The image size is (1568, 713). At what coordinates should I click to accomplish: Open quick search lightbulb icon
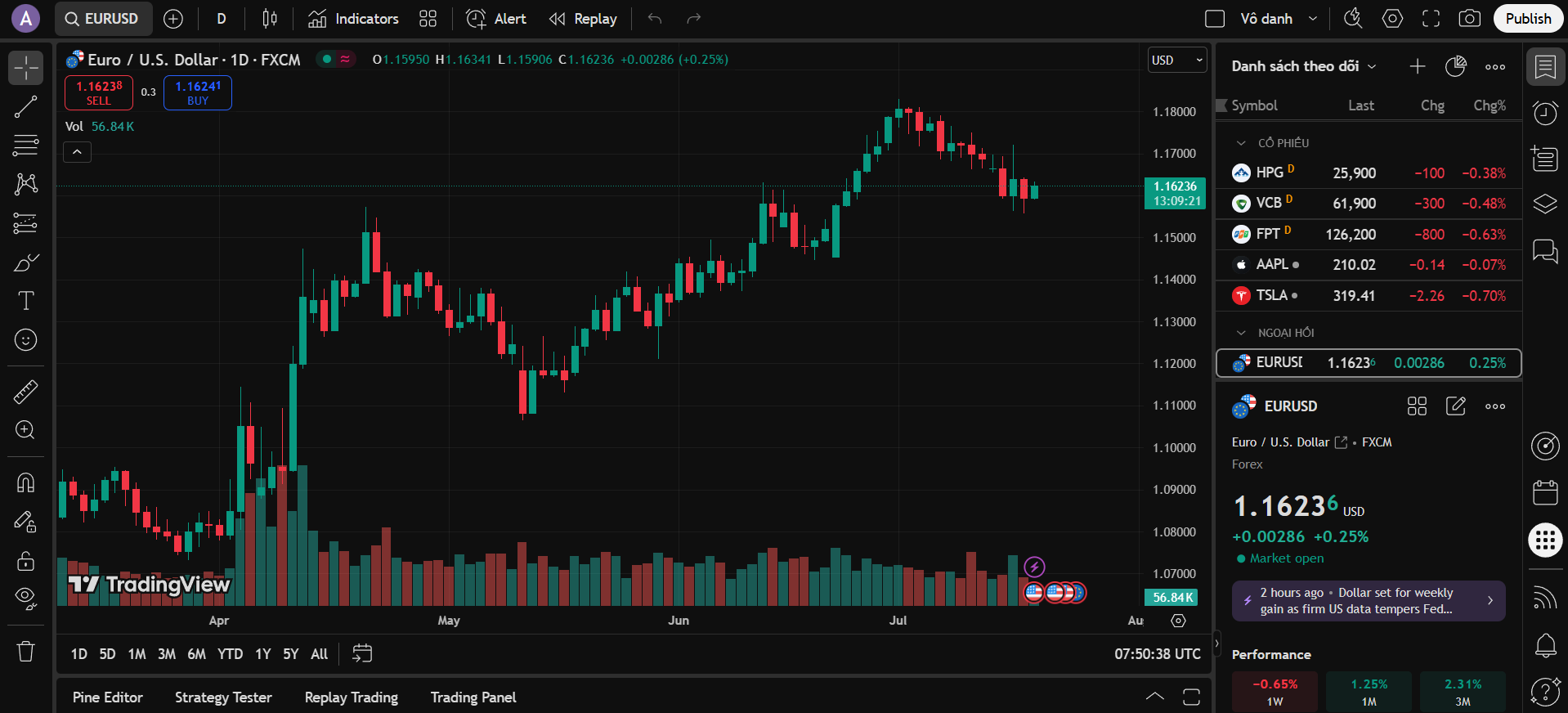coord(1353,18)
